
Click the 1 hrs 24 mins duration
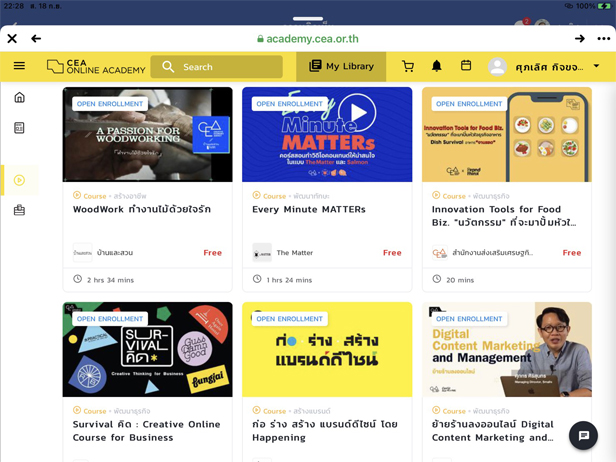click(289, 280)
